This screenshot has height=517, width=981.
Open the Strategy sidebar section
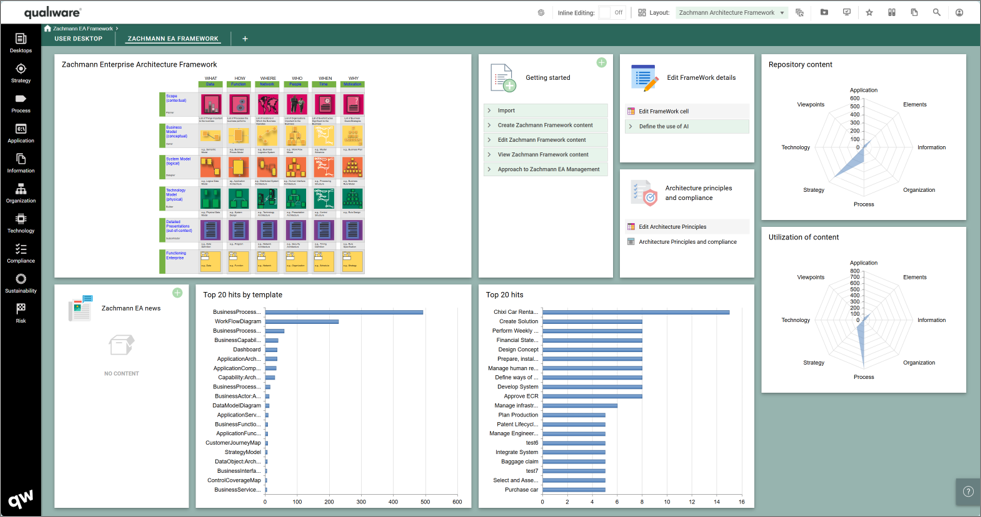[x=21, y=73]
